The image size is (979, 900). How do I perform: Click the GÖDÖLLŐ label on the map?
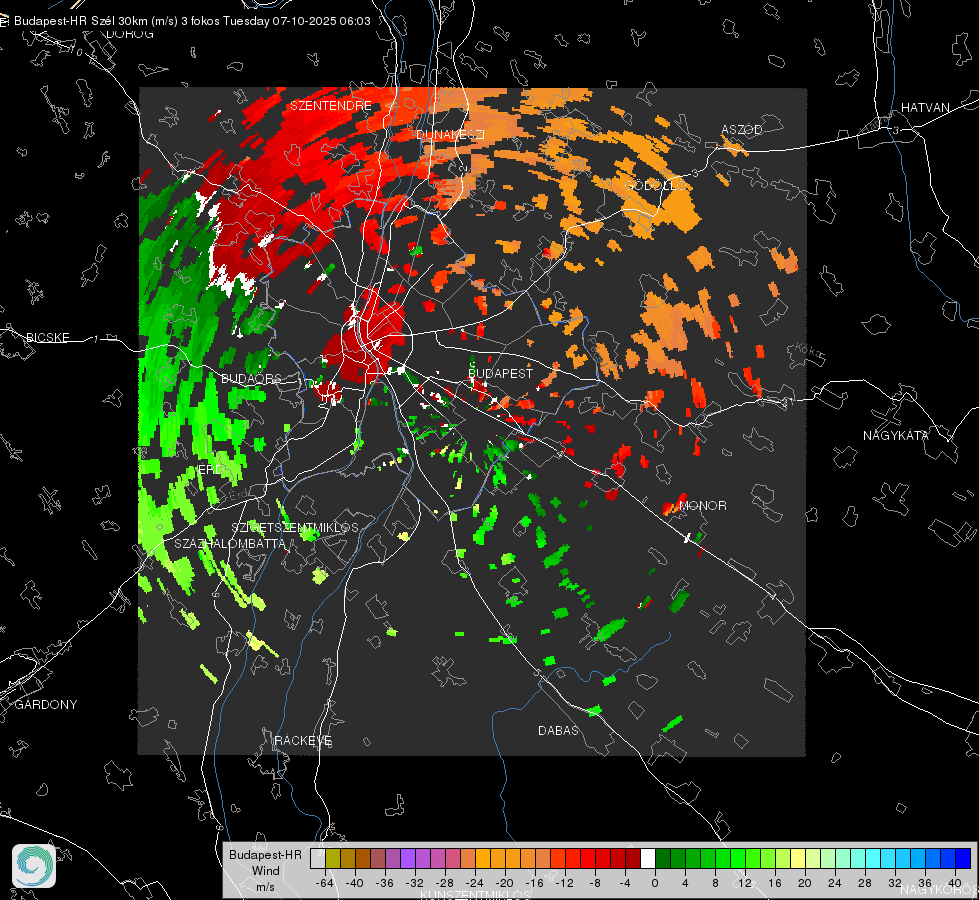655,185
